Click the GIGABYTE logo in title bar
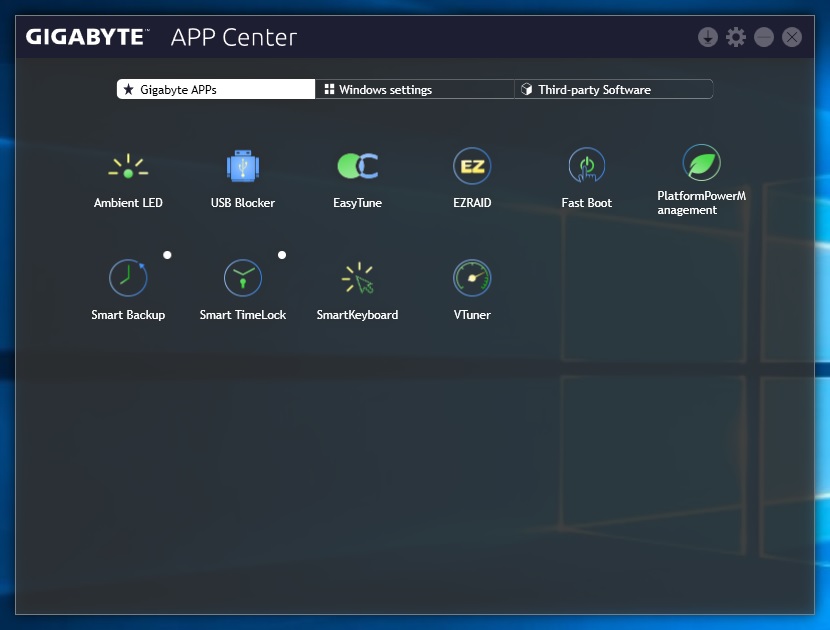This screenshot has height=630, width=830. point(87,37)
